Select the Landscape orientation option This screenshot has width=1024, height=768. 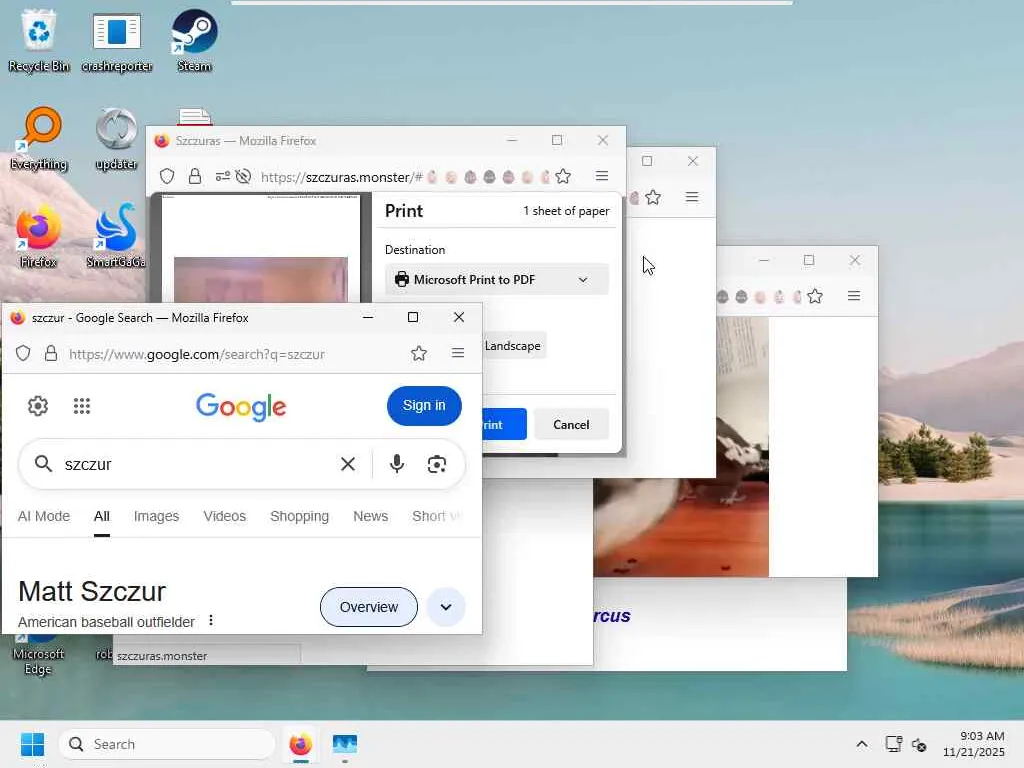pyautogui.click(x=513, y=345)
